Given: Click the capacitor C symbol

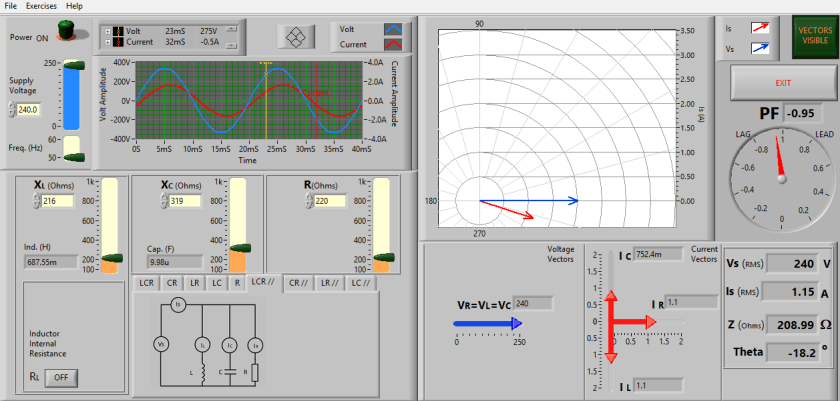Looking at the screenshot, I should pos(229,370).
